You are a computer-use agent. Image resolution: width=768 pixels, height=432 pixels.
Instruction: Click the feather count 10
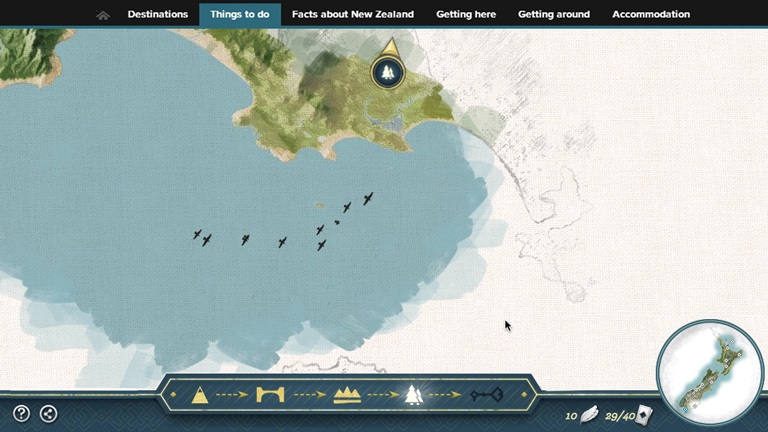point(571,416)
